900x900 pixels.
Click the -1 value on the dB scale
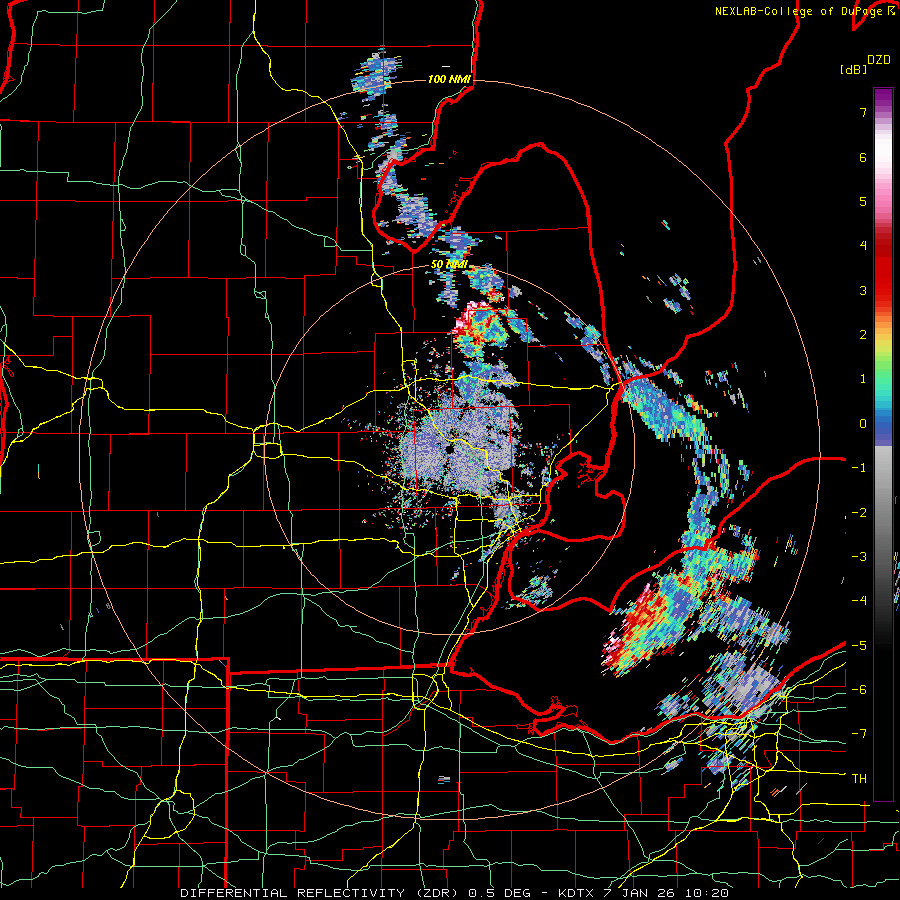[x=859, y=468]
